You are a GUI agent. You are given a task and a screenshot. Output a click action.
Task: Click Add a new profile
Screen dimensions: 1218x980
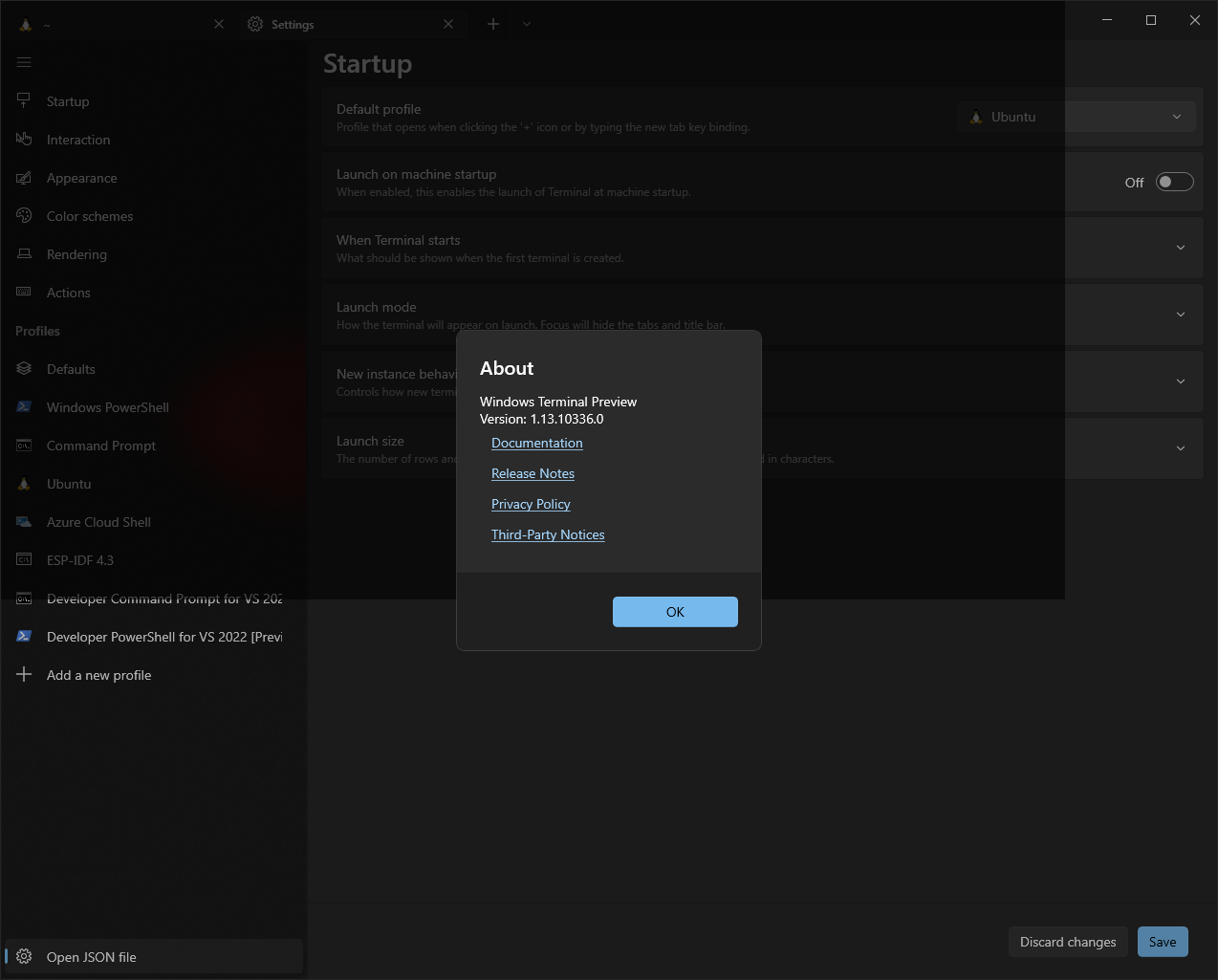153,675
